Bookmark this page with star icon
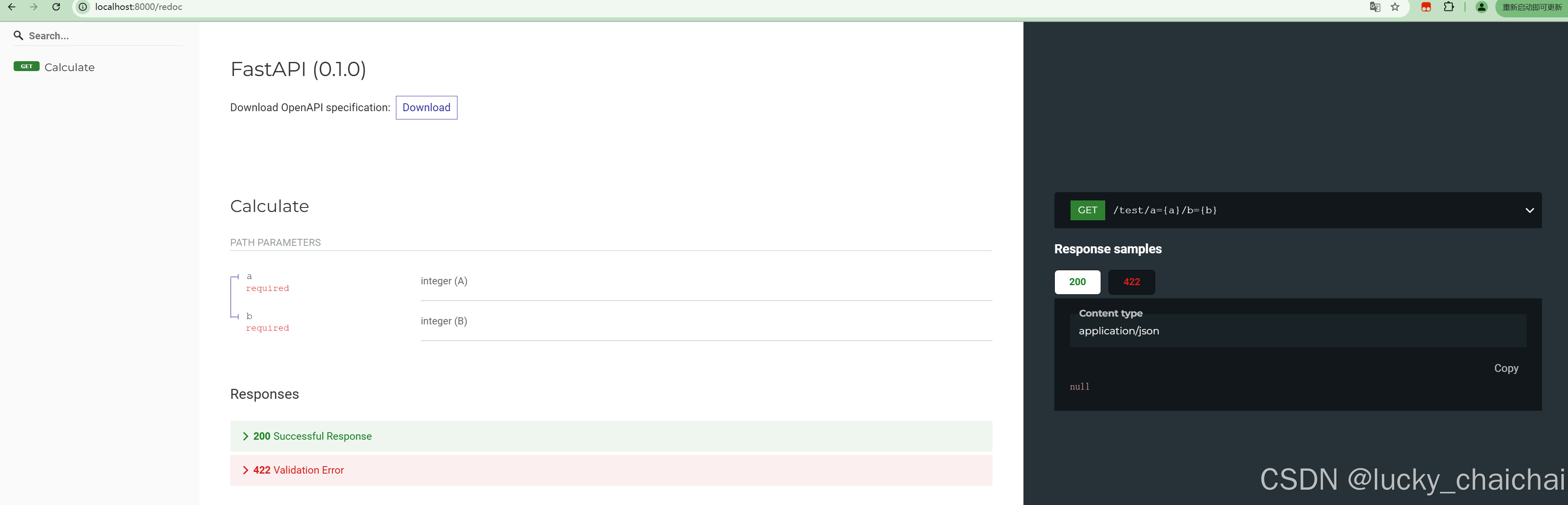 point(1395,7)
